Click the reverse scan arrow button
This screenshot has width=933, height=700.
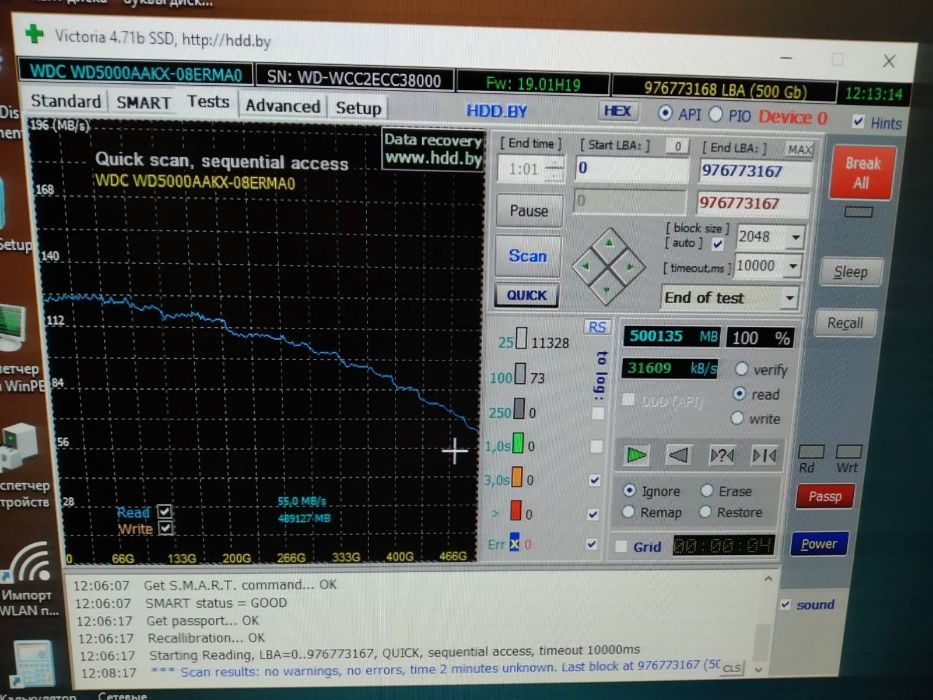tap(678, 455)
